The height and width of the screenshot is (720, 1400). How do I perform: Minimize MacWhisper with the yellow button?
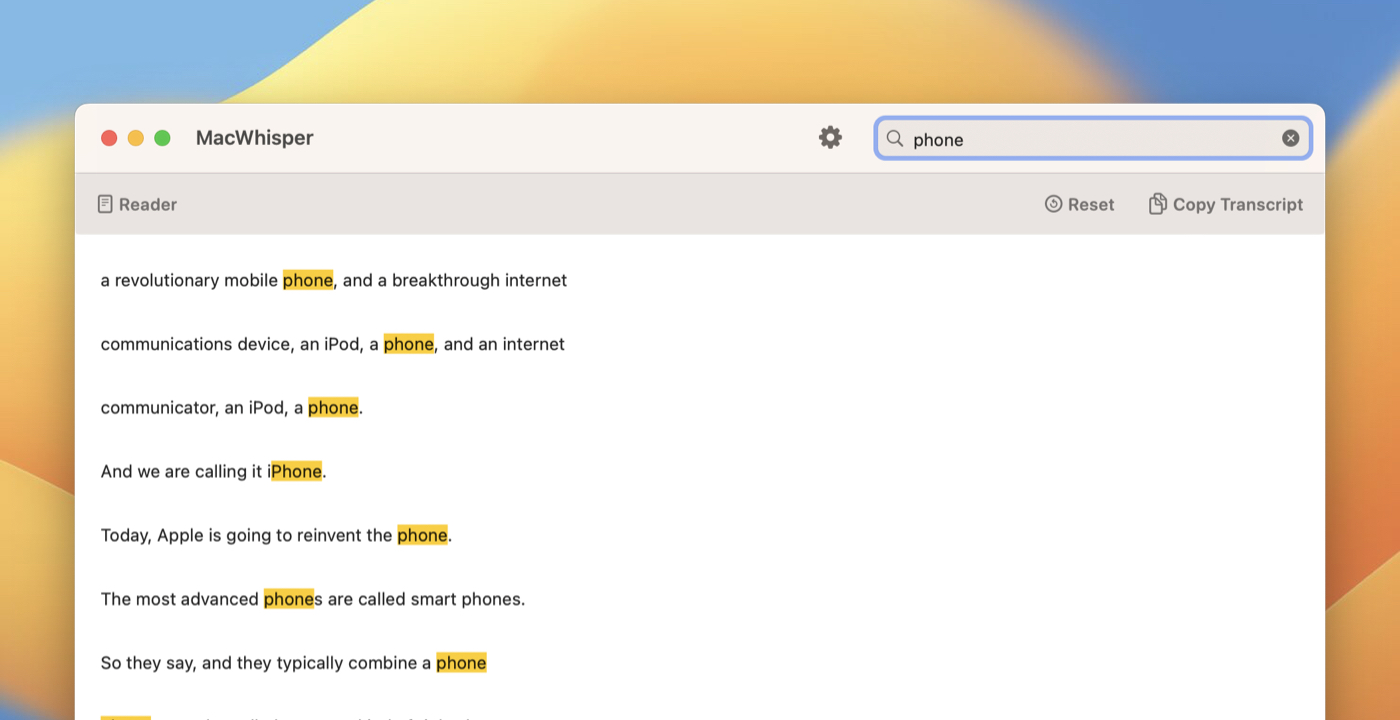[x=136, y=138]
